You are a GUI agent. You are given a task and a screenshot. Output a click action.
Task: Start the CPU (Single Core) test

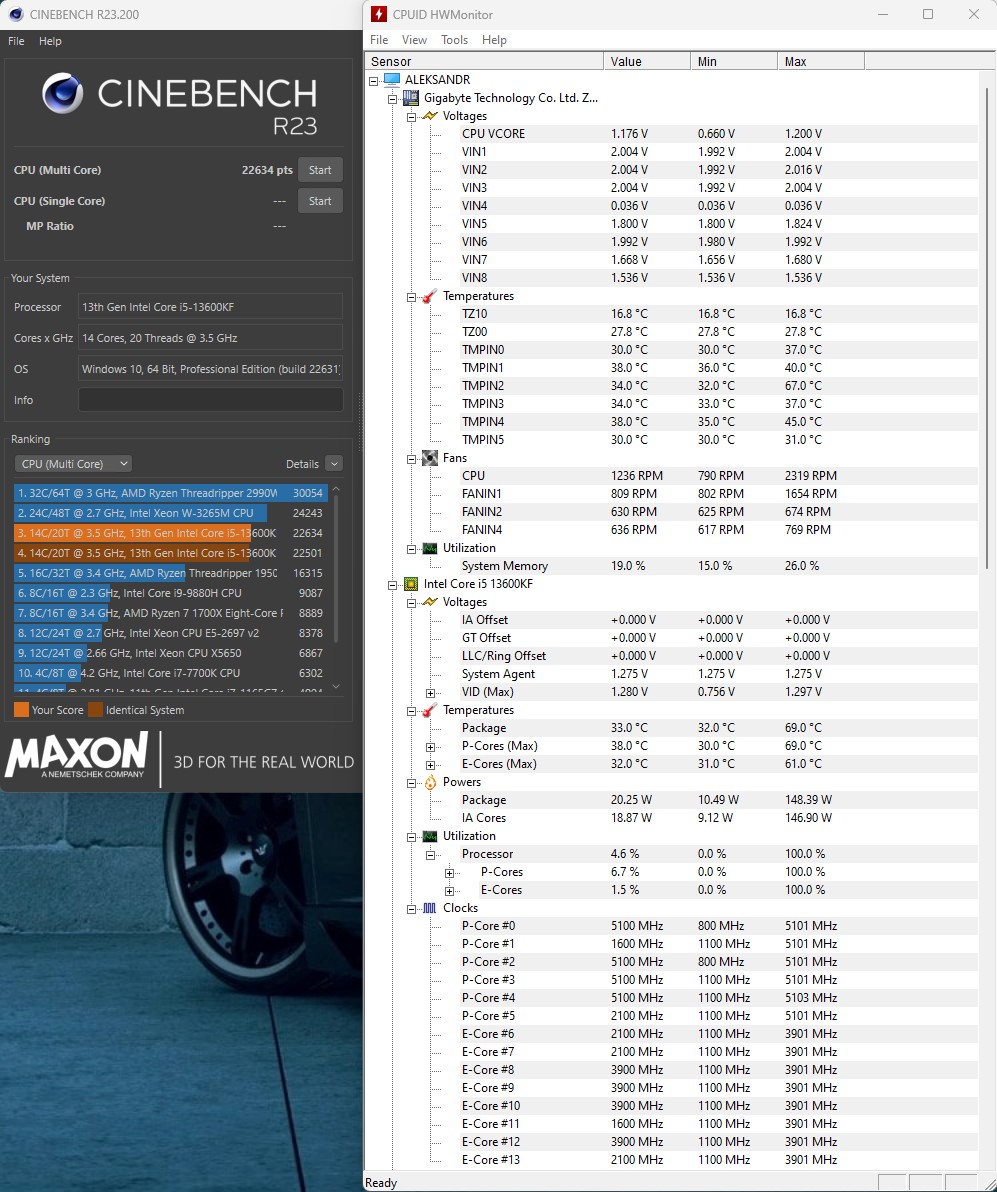(x=320, y=201)
